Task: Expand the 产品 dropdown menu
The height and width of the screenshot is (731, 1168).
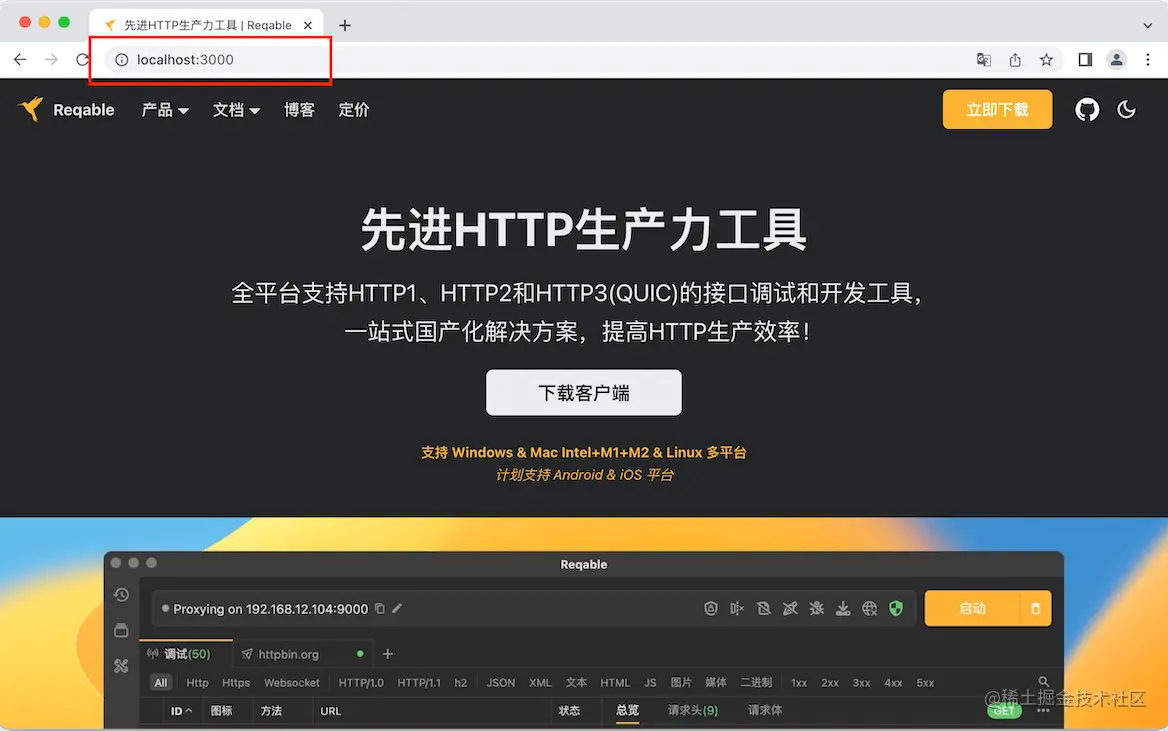Action: click(x=165, y=110)
